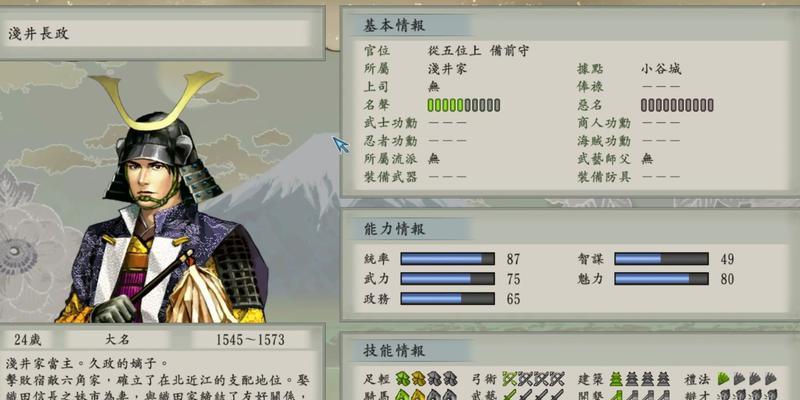This screenshot has height=400, width=800.
Task: Click the 智謀 stat bar
Action: pyautogui.click(x=661, y=259)
